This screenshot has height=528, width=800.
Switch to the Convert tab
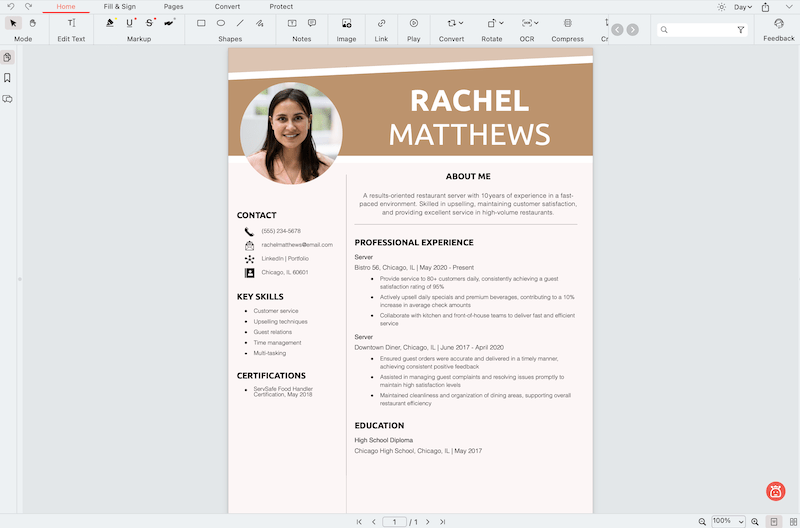(227, 7)
